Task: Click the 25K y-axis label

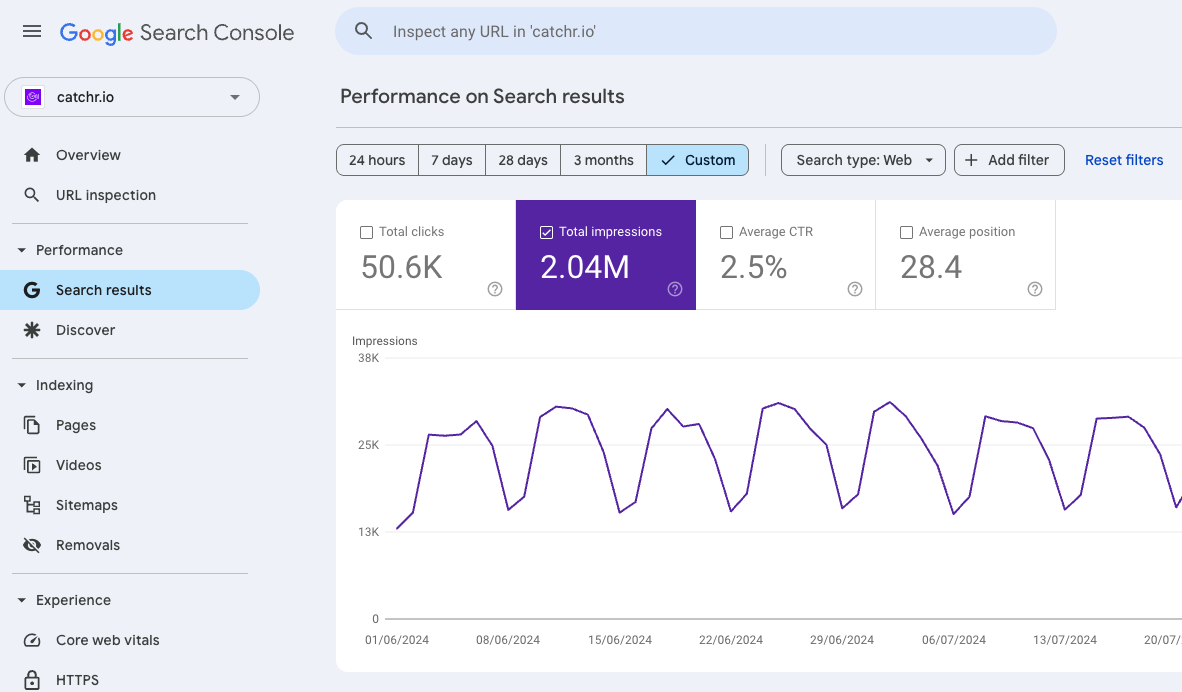Action: [369, 445]
